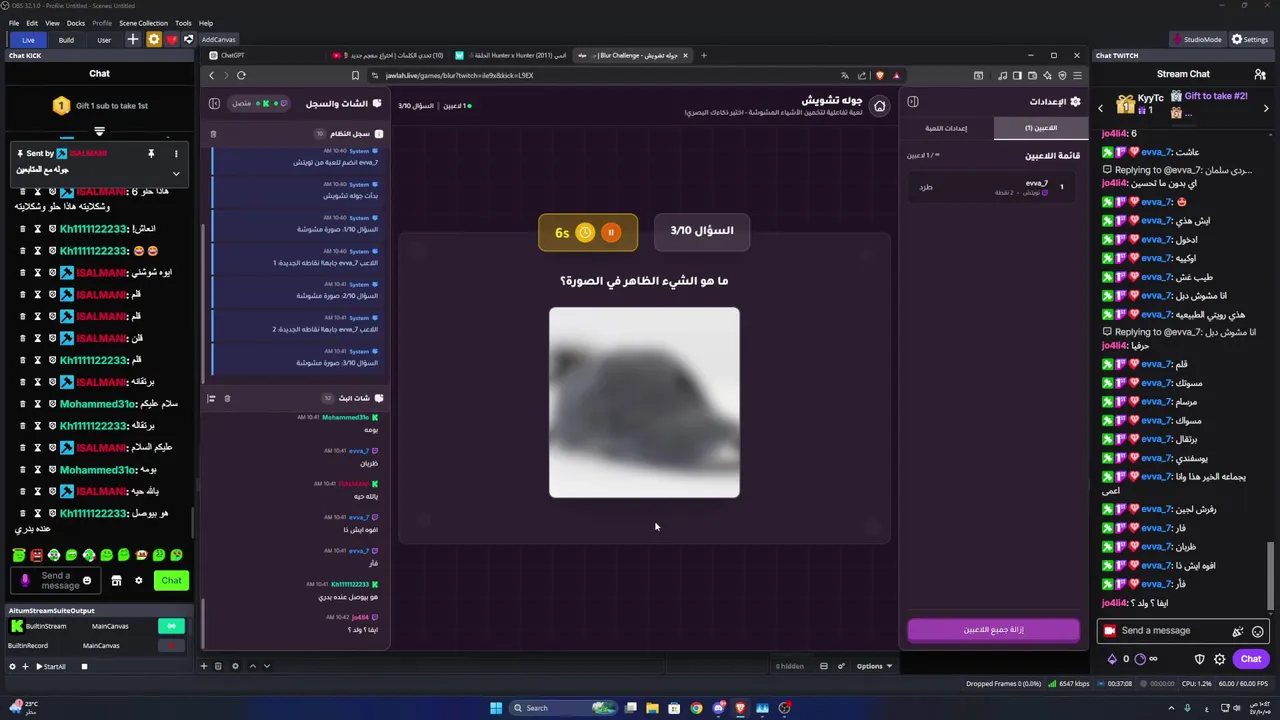Screen dimensions: 1280x720
Task: Switch to the إعدادات اللعبة tab
Action: (x=946, y=128)
